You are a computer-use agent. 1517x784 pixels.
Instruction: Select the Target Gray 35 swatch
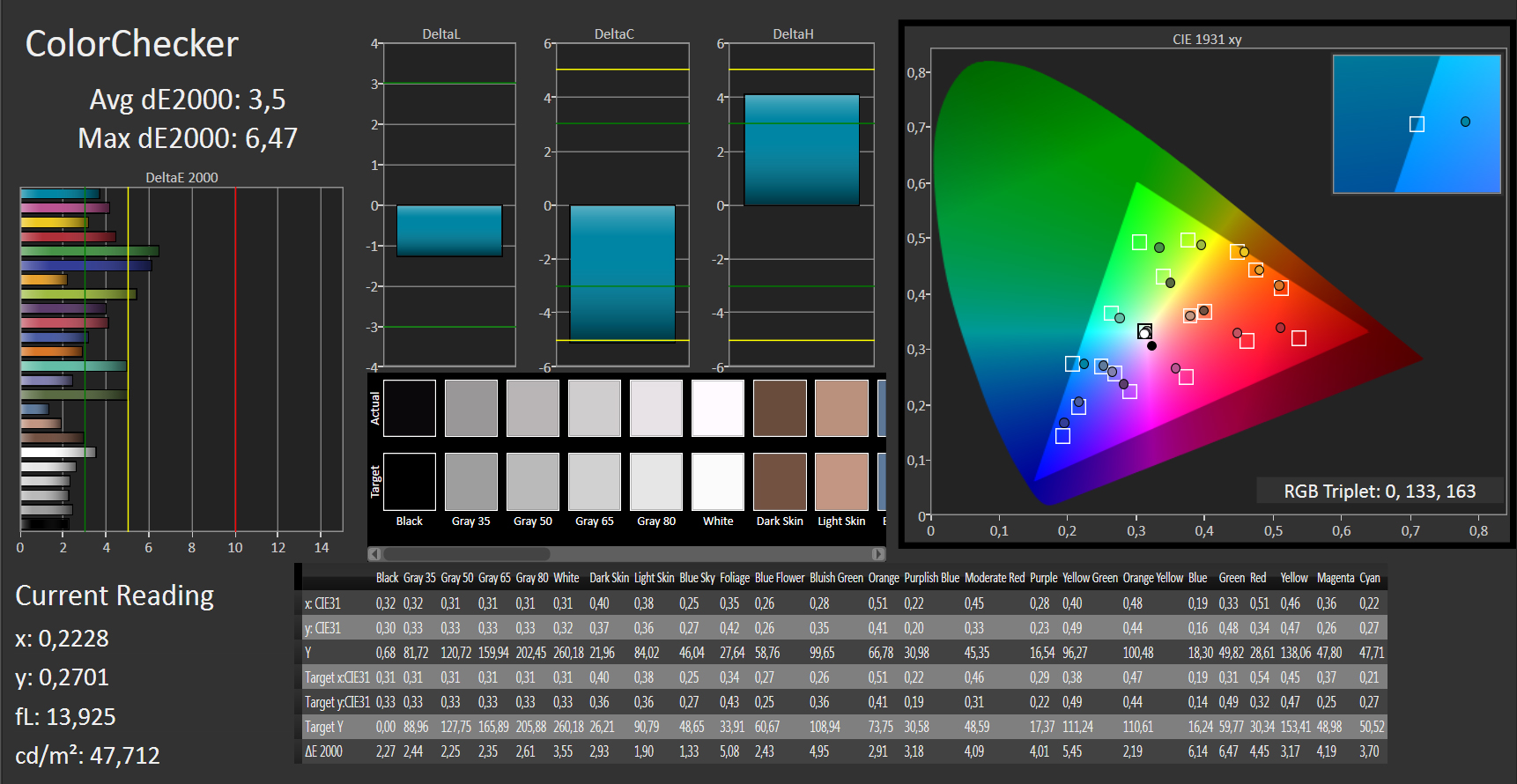click(x=471, y=482)
